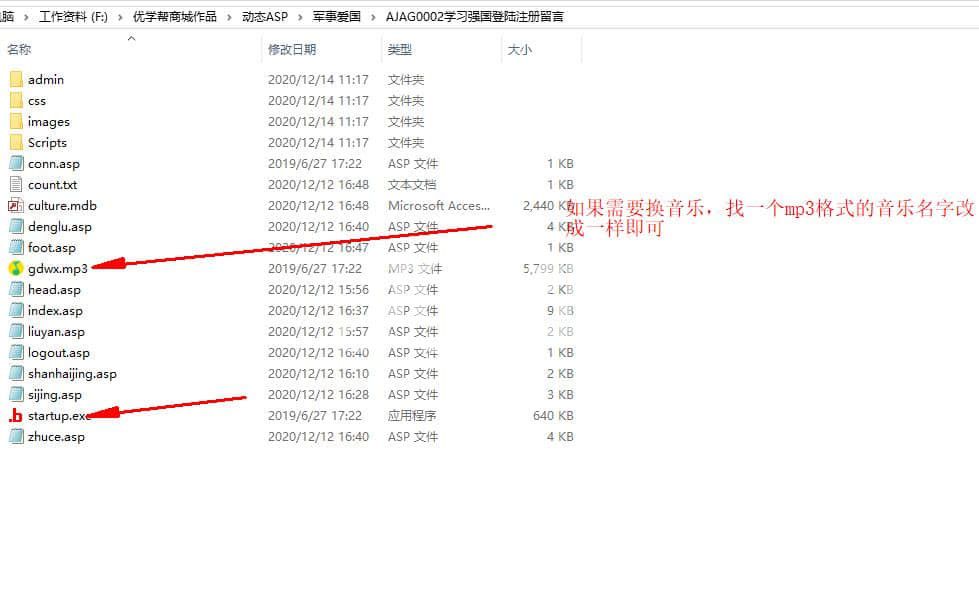Open breadcrumb arrow after 优学帮商城作品
Viewport: 979px width, 592px height.
228,16
